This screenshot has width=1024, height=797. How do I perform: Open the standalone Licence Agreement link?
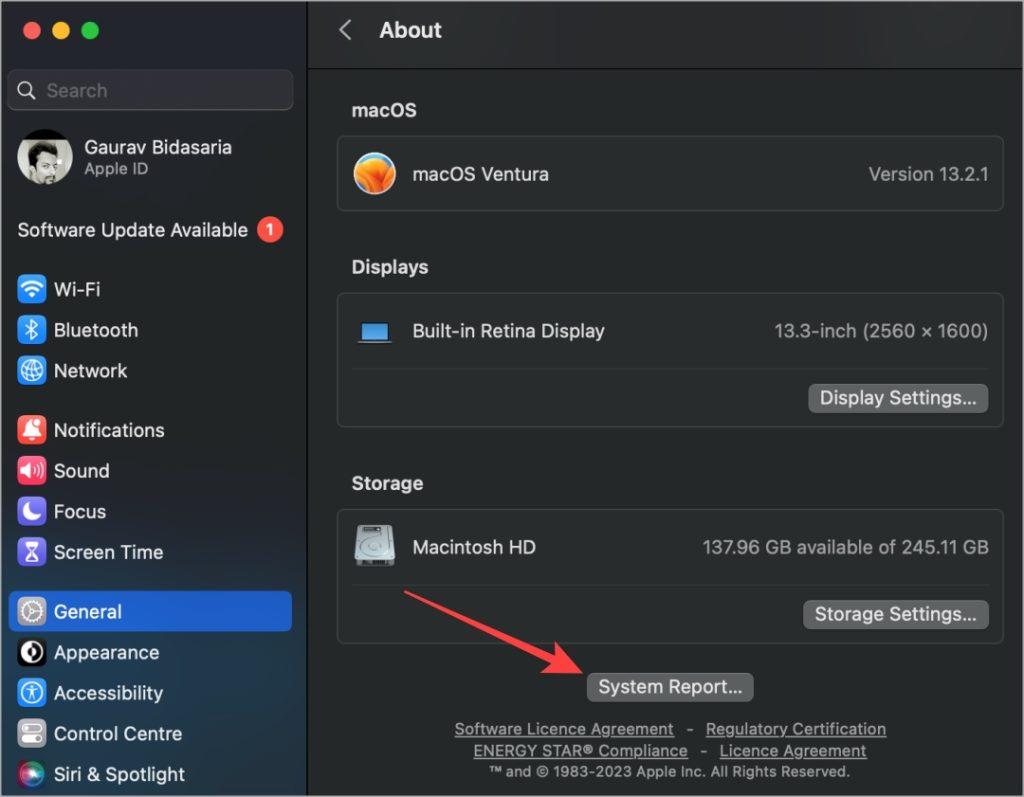coord(793,751)
